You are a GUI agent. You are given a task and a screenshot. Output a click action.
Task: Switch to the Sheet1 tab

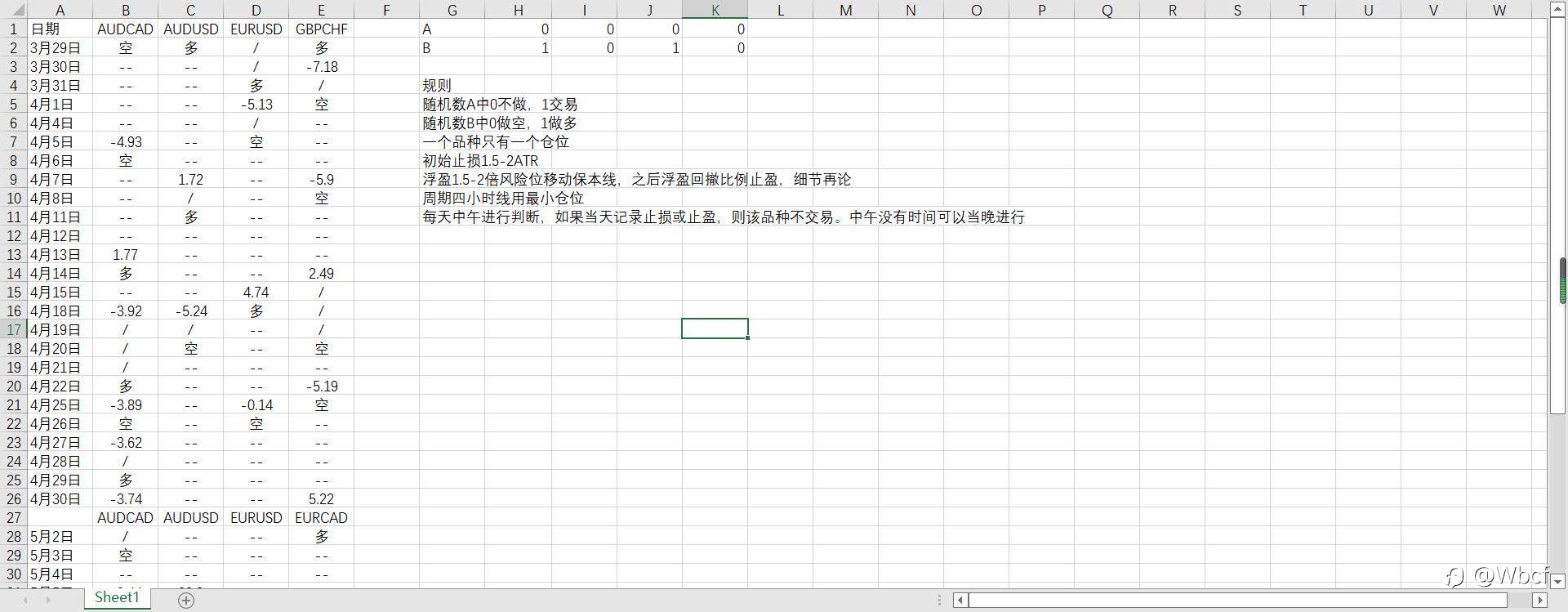[117, 598]
